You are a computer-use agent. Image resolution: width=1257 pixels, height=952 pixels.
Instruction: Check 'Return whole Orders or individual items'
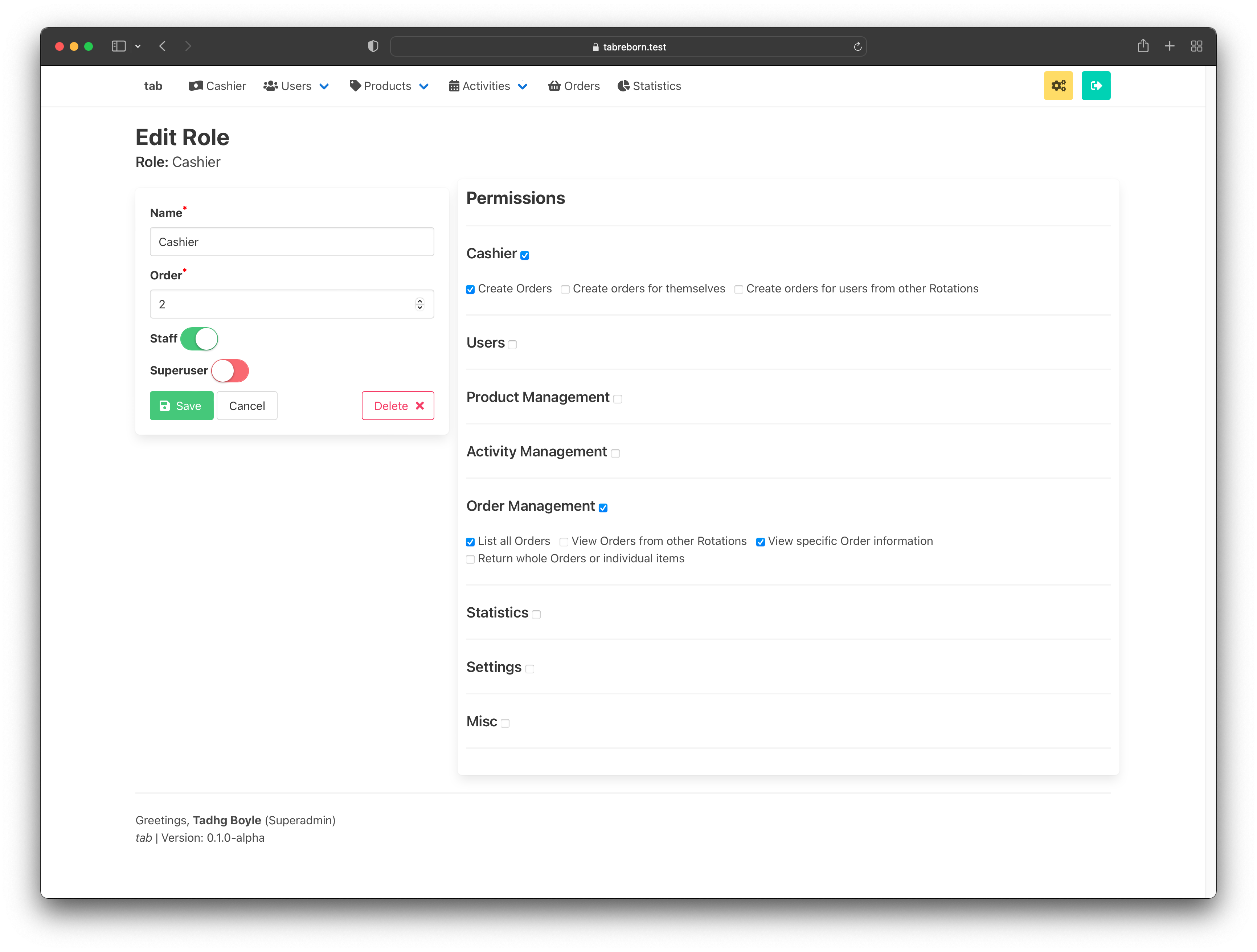pyautogui.click(x=470, y=559)
